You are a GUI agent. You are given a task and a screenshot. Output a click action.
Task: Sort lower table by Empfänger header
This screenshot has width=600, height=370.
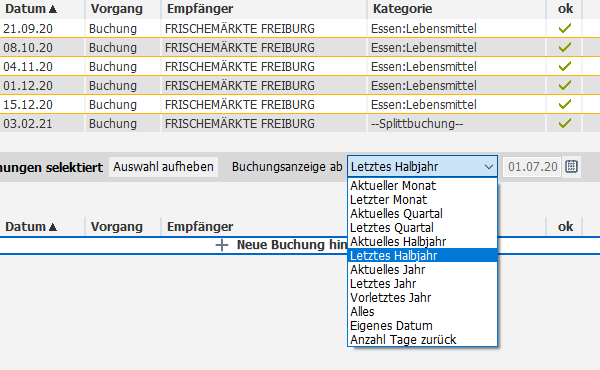click(200, 227)
